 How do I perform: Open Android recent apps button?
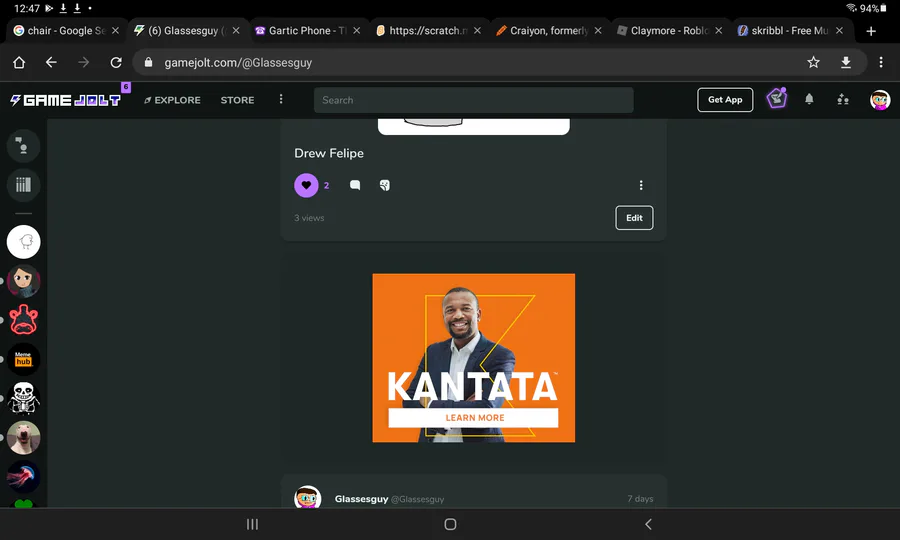[x=252, y=524]
